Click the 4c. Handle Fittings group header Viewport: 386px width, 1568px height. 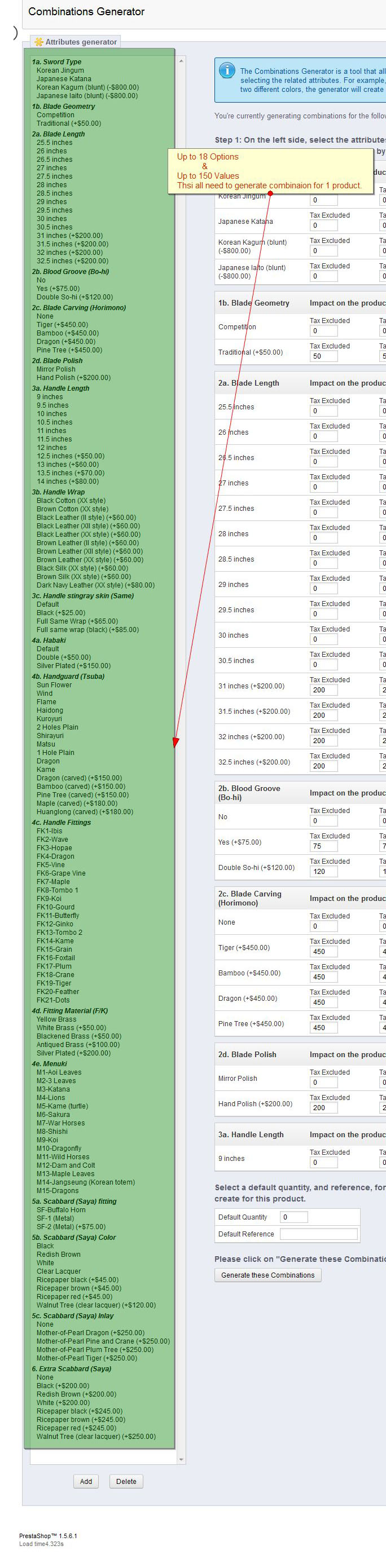coord(62,823)
